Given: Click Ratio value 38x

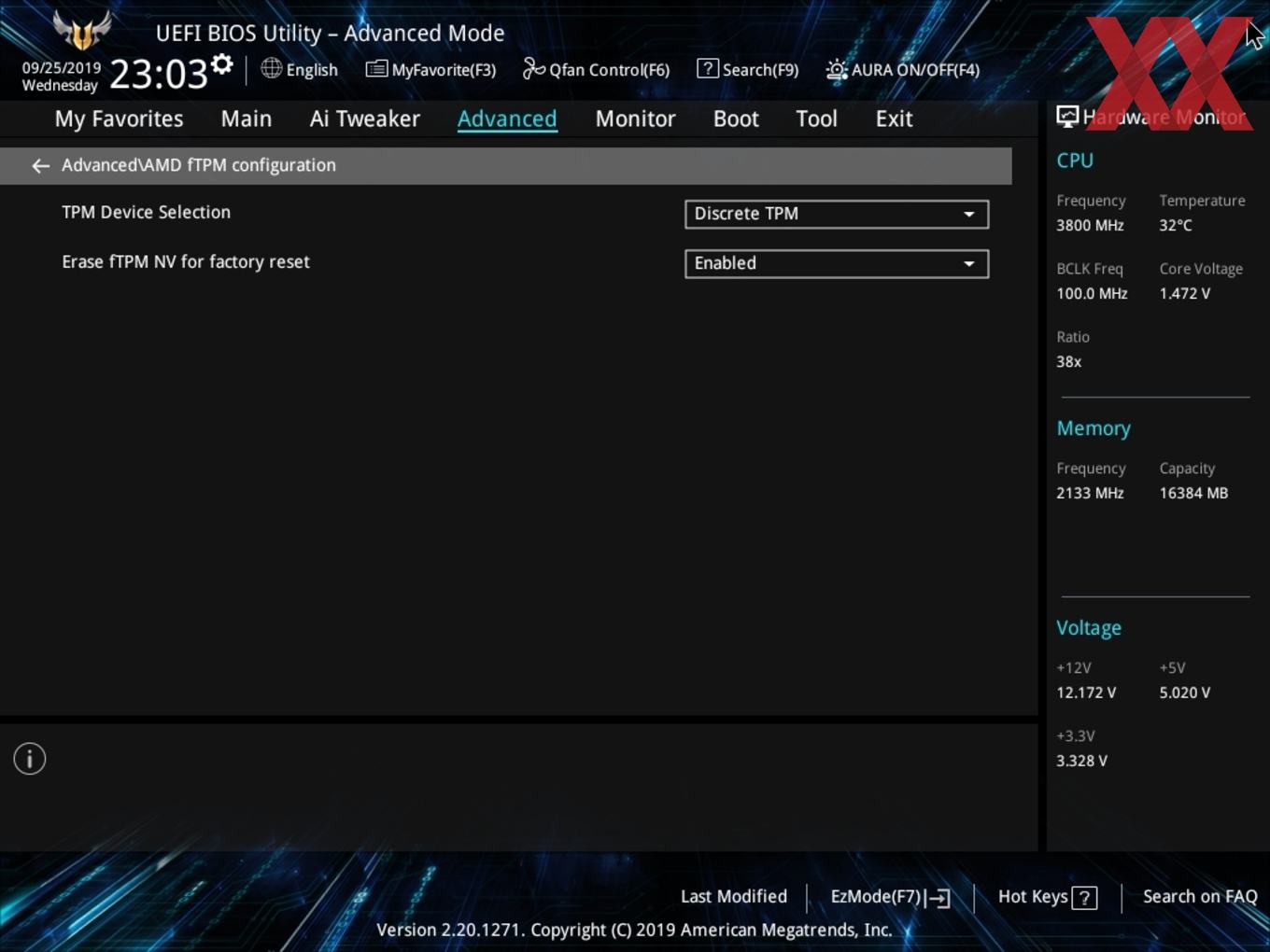Looking at the screenshot, I should click(x=1068, y=361).
